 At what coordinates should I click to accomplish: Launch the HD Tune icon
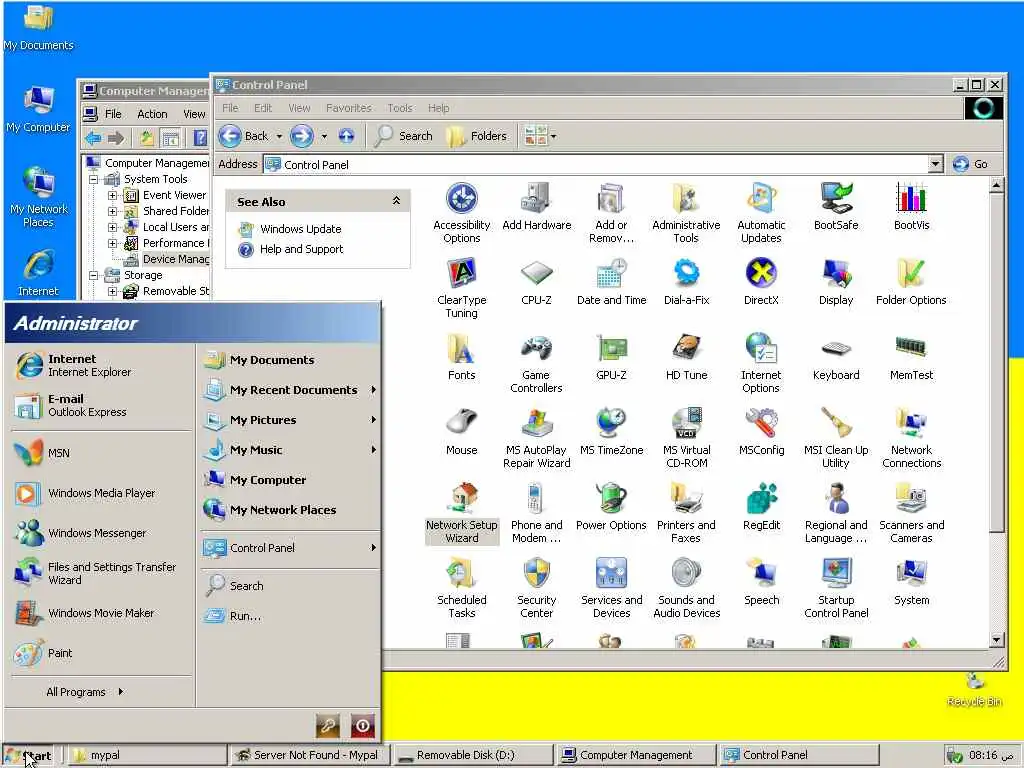[686, 357]
